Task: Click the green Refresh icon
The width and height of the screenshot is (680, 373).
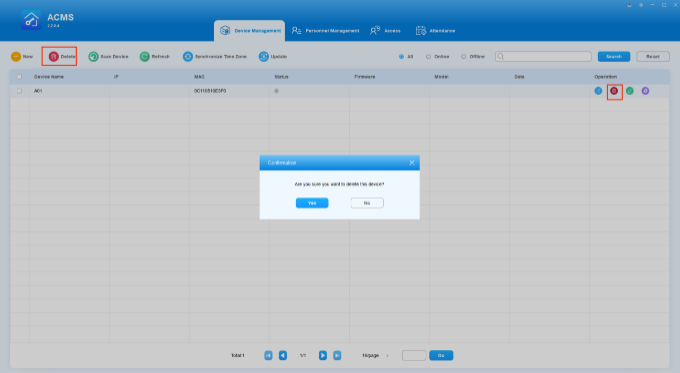Action: tap(144, 56)
